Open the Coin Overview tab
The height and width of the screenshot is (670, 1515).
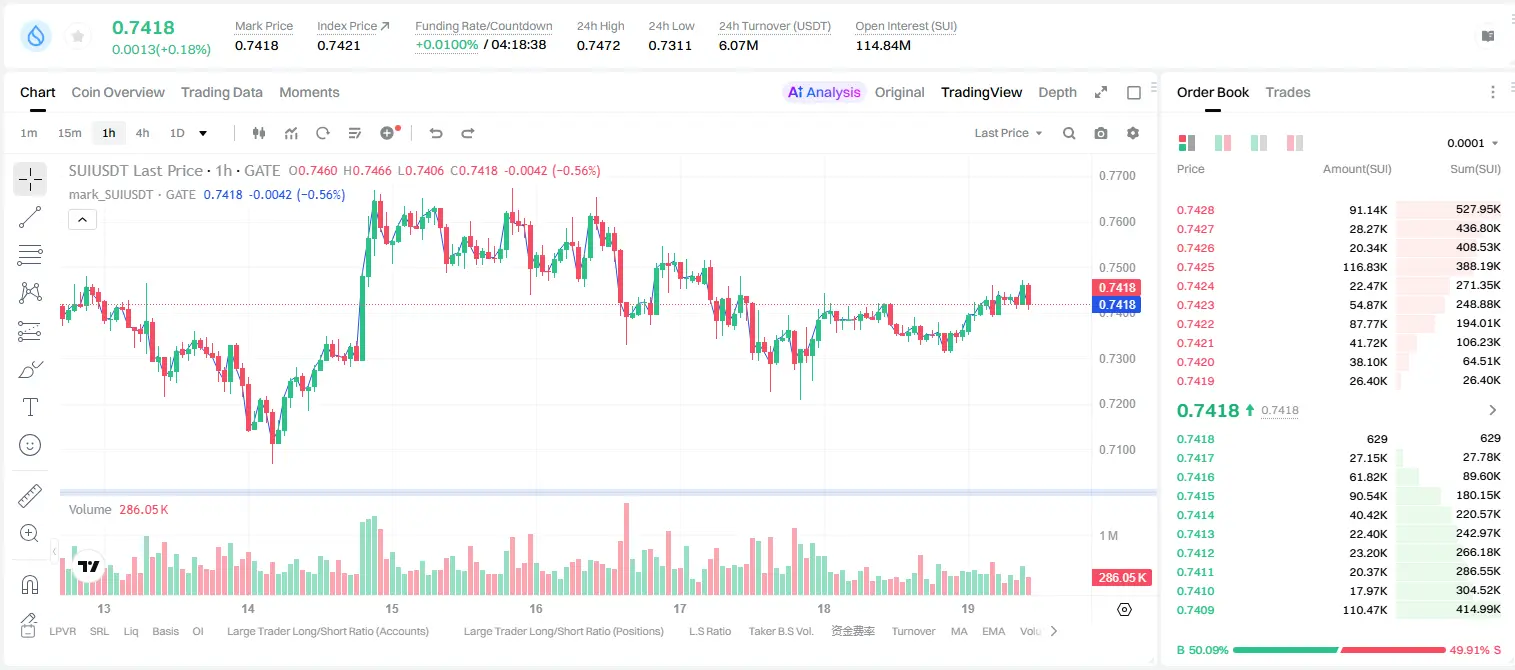(118, 92)
